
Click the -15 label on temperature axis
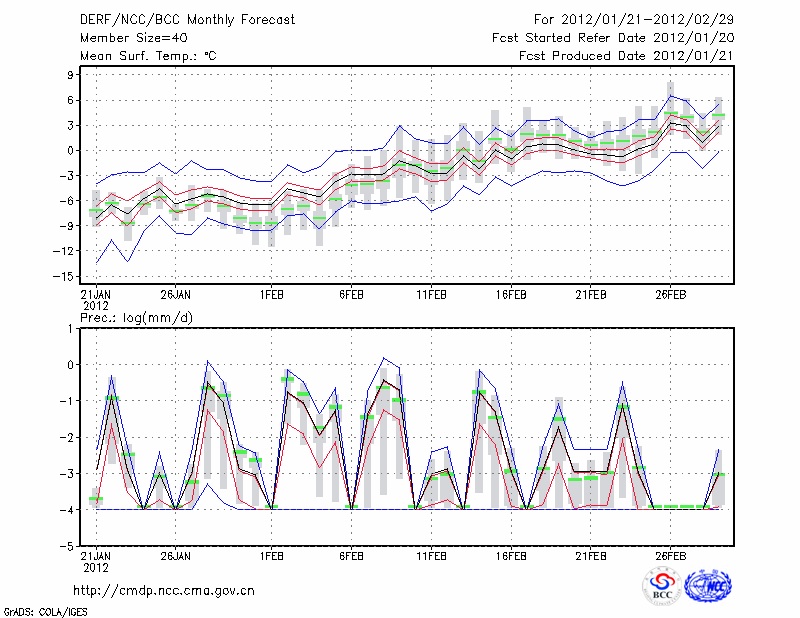click(66, 276)
